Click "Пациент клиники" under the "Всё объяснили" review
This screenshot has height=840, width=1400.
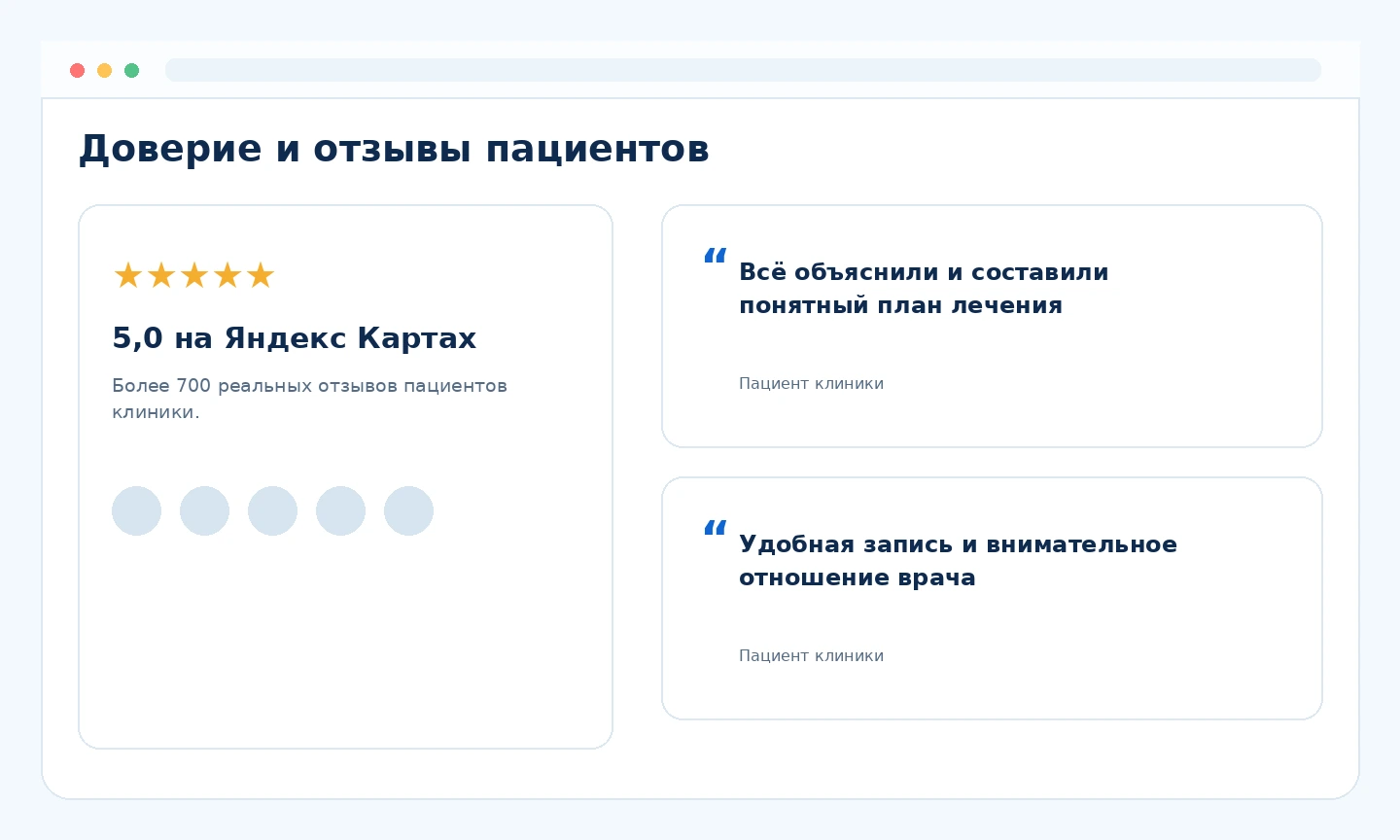coord(812,383)
